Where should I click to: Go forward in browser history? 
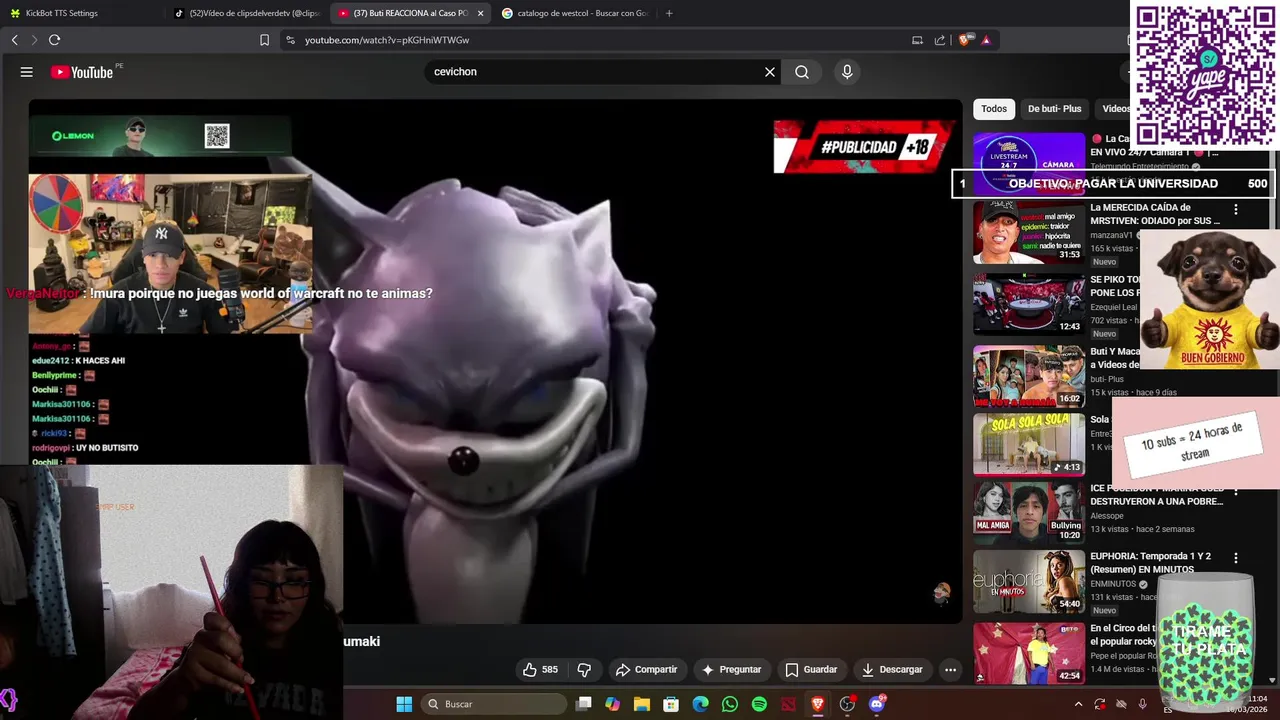[x=34, y=40]
